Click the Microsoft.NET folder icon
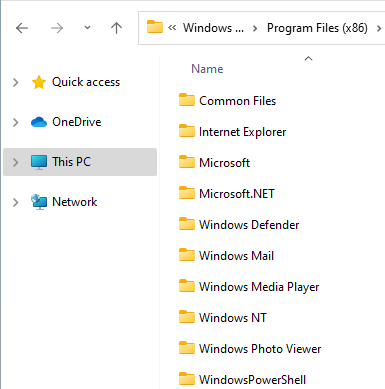The image size is (385, 389). pyautogui.click(x=187, y=193)
